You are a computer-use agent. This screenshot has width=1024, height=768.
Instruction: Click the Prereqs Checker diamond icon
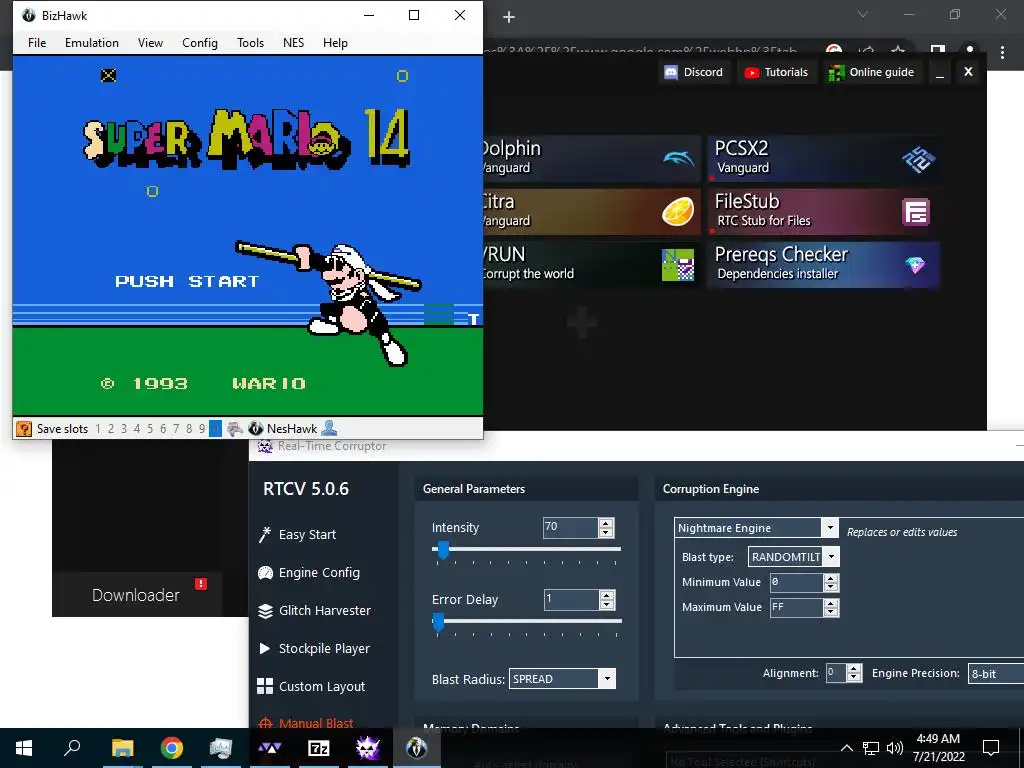916,264
